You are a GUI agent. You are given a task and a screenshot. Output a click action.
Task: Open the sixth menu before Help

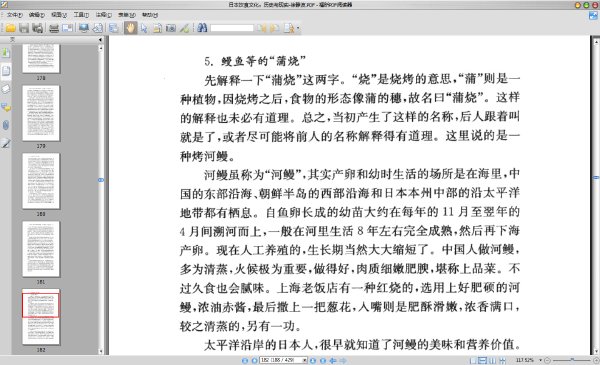pos(127,15)
